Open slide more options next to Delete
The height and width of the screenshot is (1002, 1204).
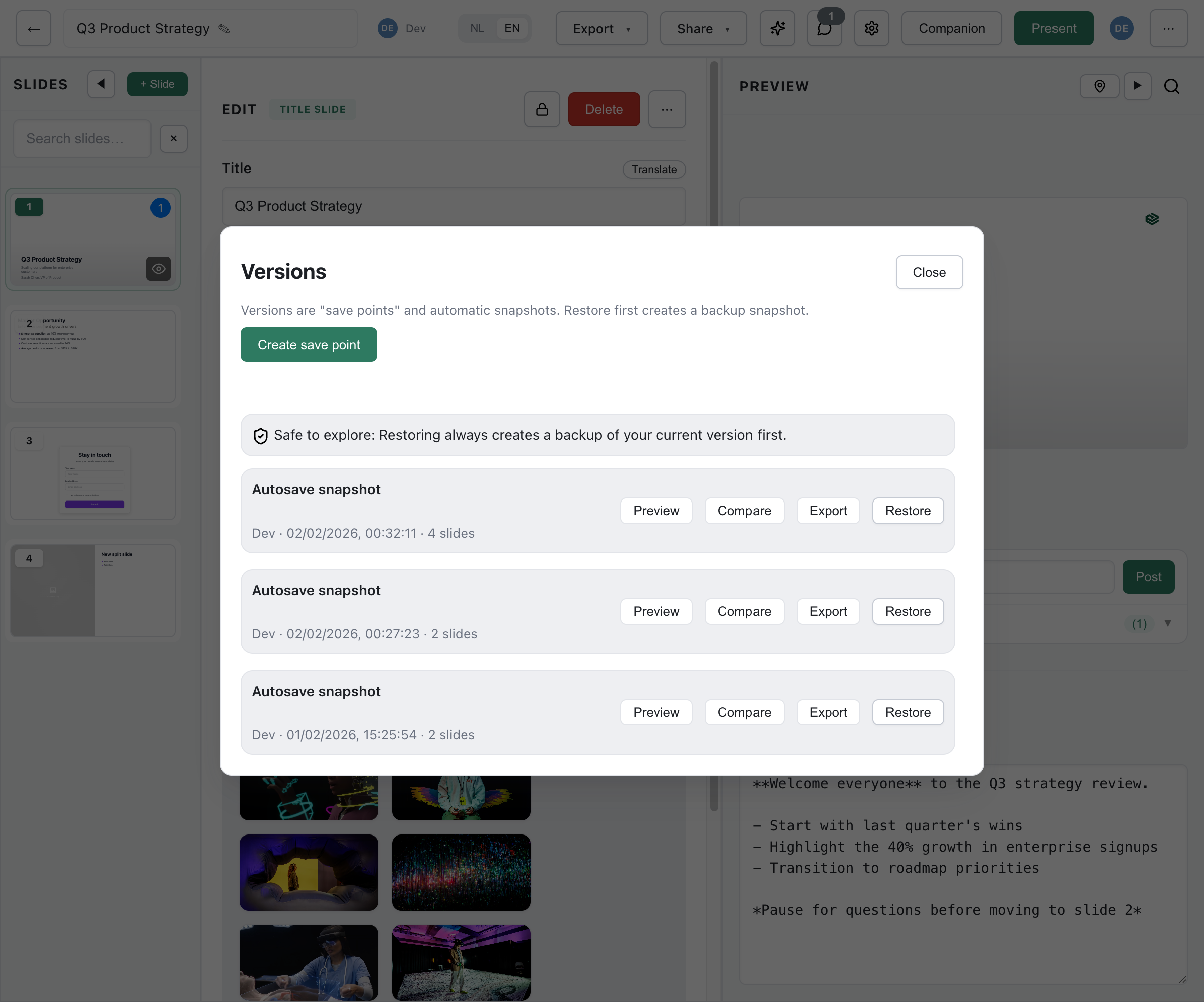tap(667, 109)
